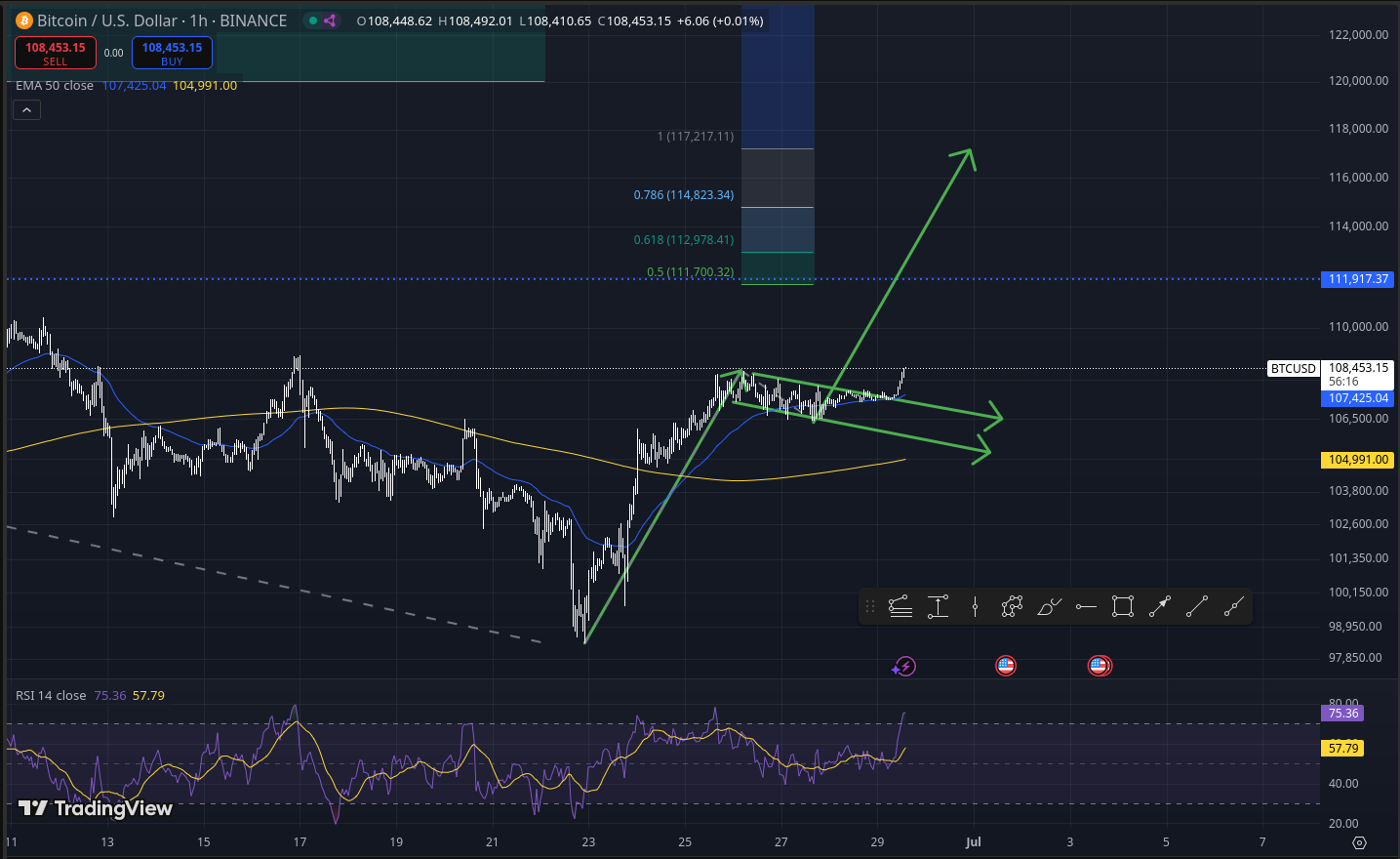Click the Bitcoin logo icon
Screen dimensions: 1400x859
pyautogui.click(x=23, y=20)
